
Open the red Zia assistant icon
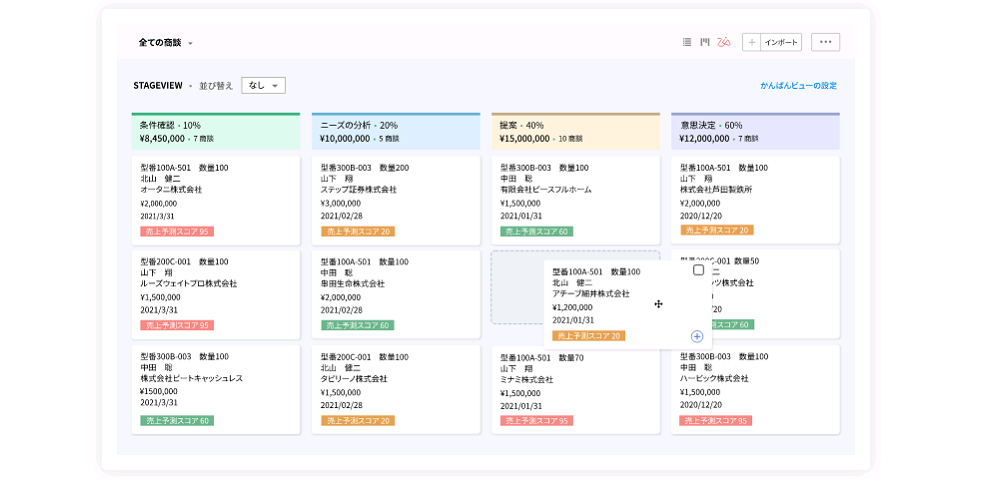point(723,42)
